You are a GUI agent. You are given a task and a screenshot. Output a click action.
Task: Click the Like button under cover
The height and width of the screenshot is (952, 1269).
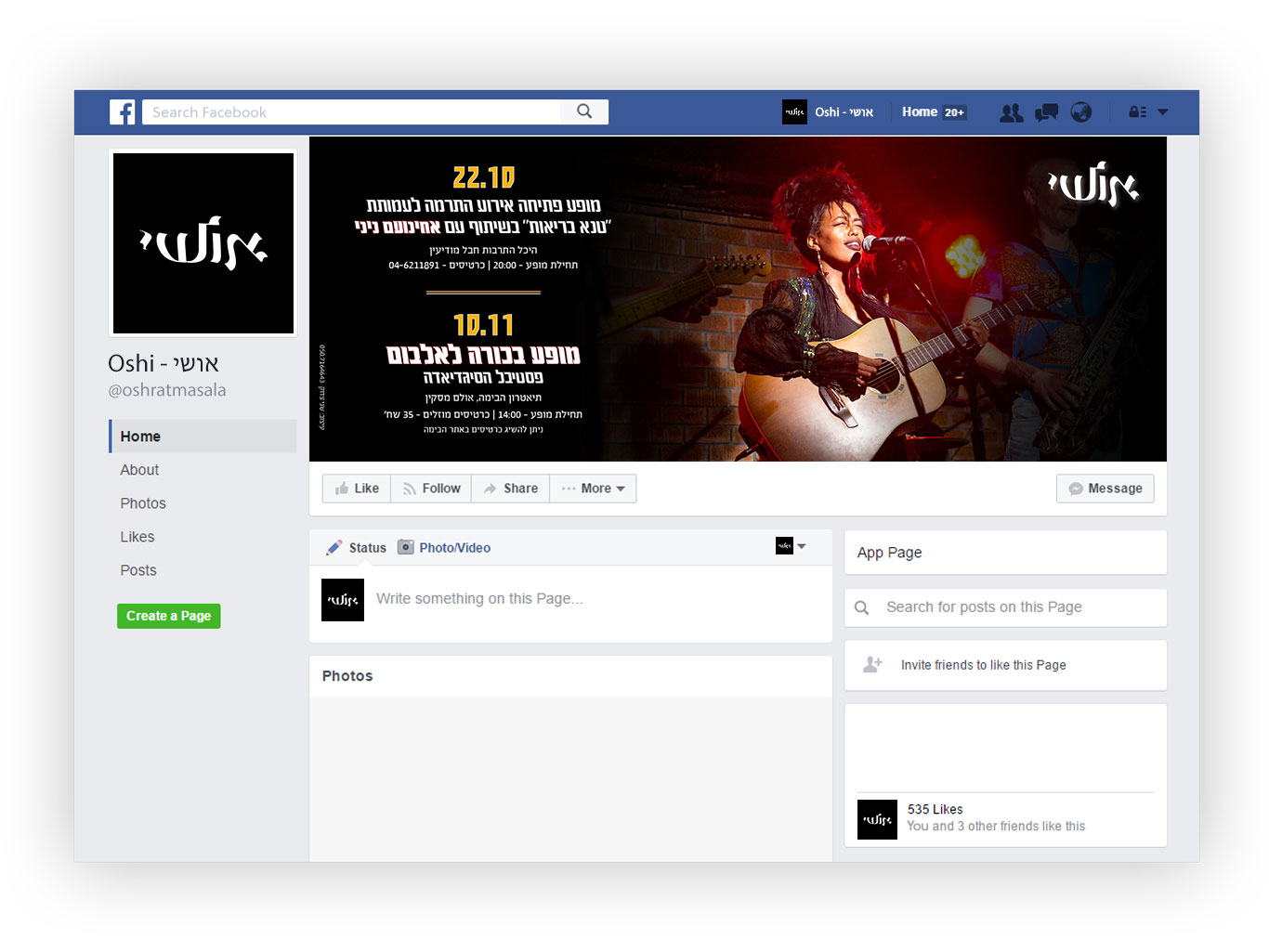tap(357, 489)
